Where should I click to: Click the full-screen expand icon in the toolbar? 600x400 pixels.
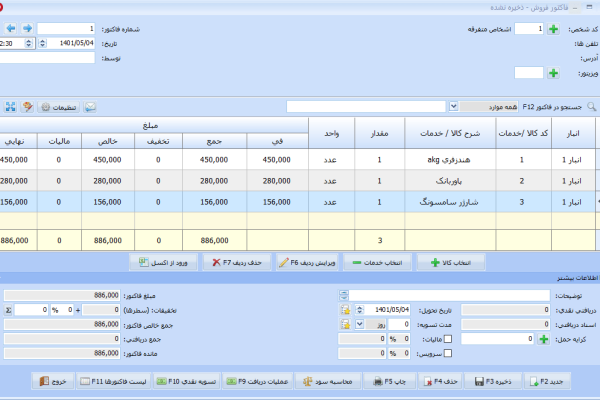click(x=11, y=107)
